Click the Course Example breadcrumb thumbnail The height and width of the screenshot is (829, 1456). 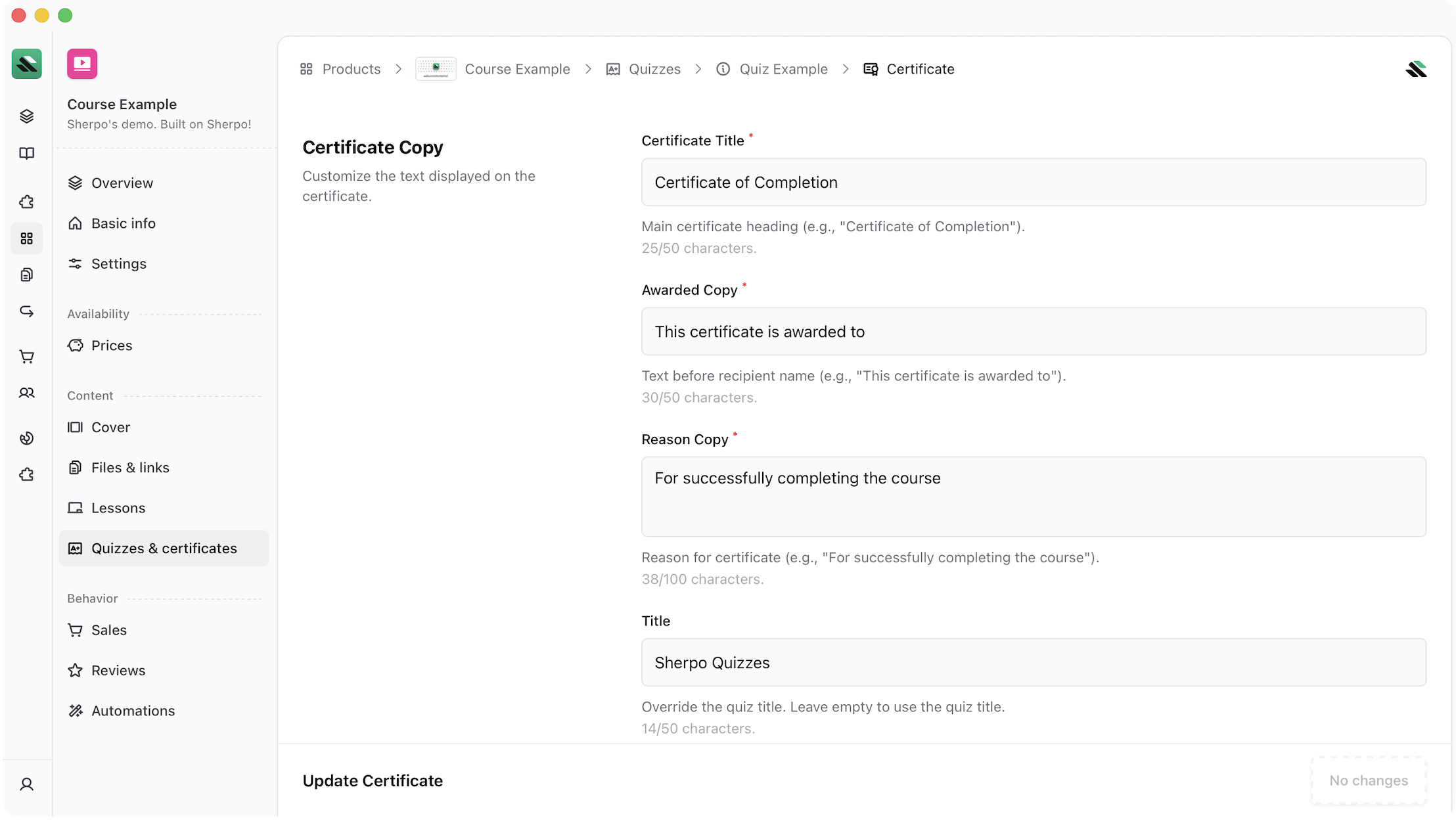click(436, 69)
